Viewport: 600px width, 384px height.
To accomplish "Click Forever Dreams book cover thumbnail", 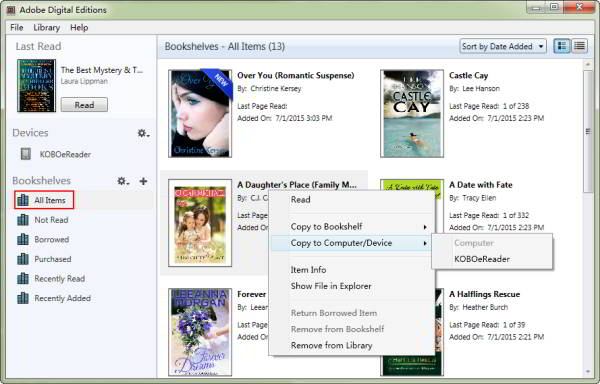I will [x=200, y=332].
